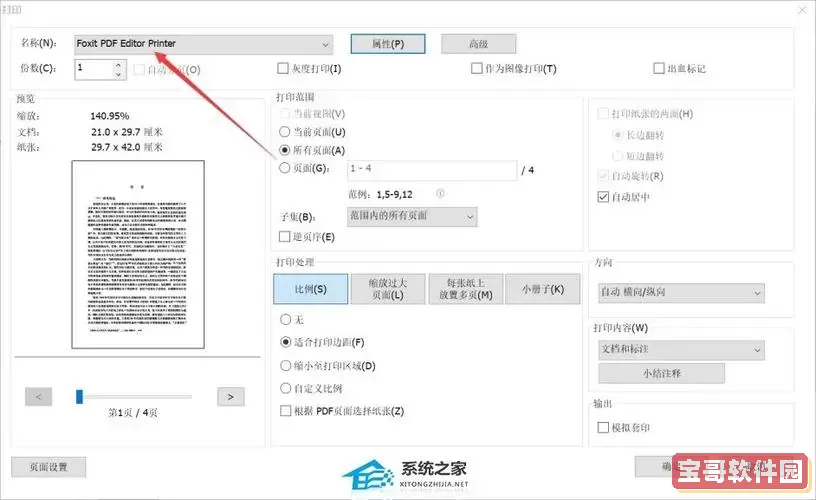The image size is (816, 500).
Task: Click the copies count input field
Action: coord(94,69)
